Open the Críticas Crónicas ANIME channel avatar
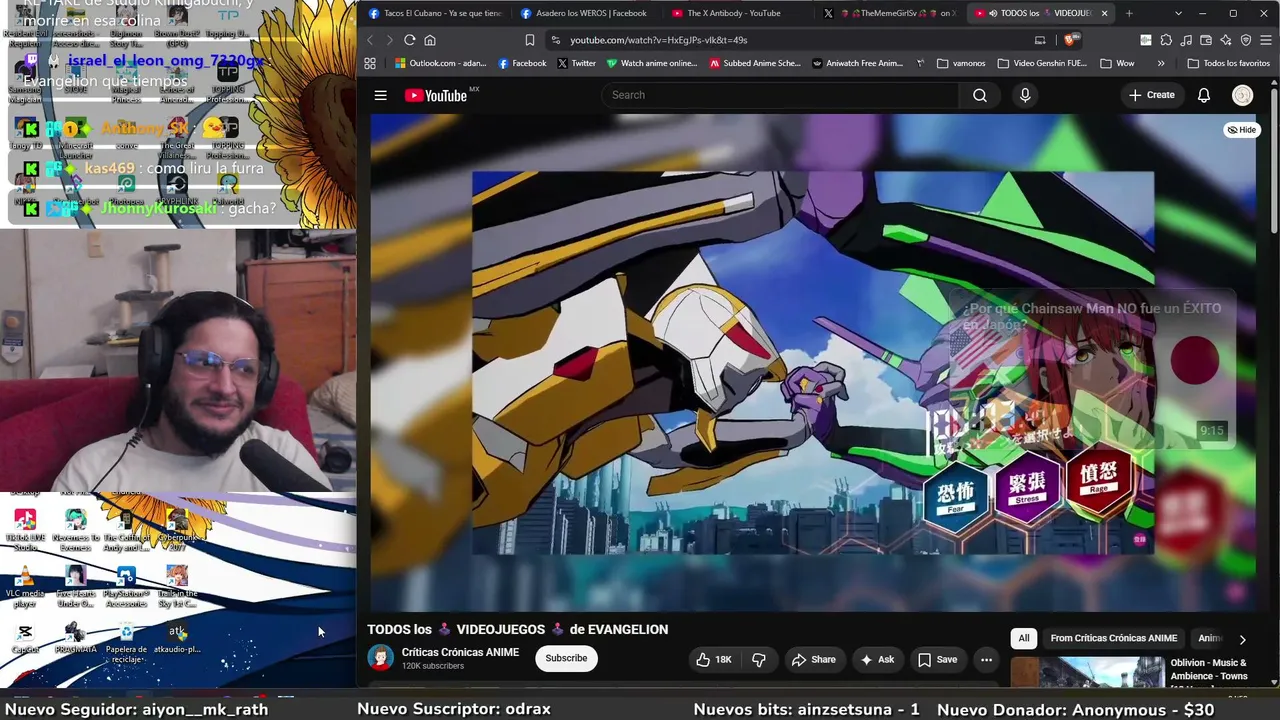The height and width of the screenshot is (720, 1280). click(380, 658)
